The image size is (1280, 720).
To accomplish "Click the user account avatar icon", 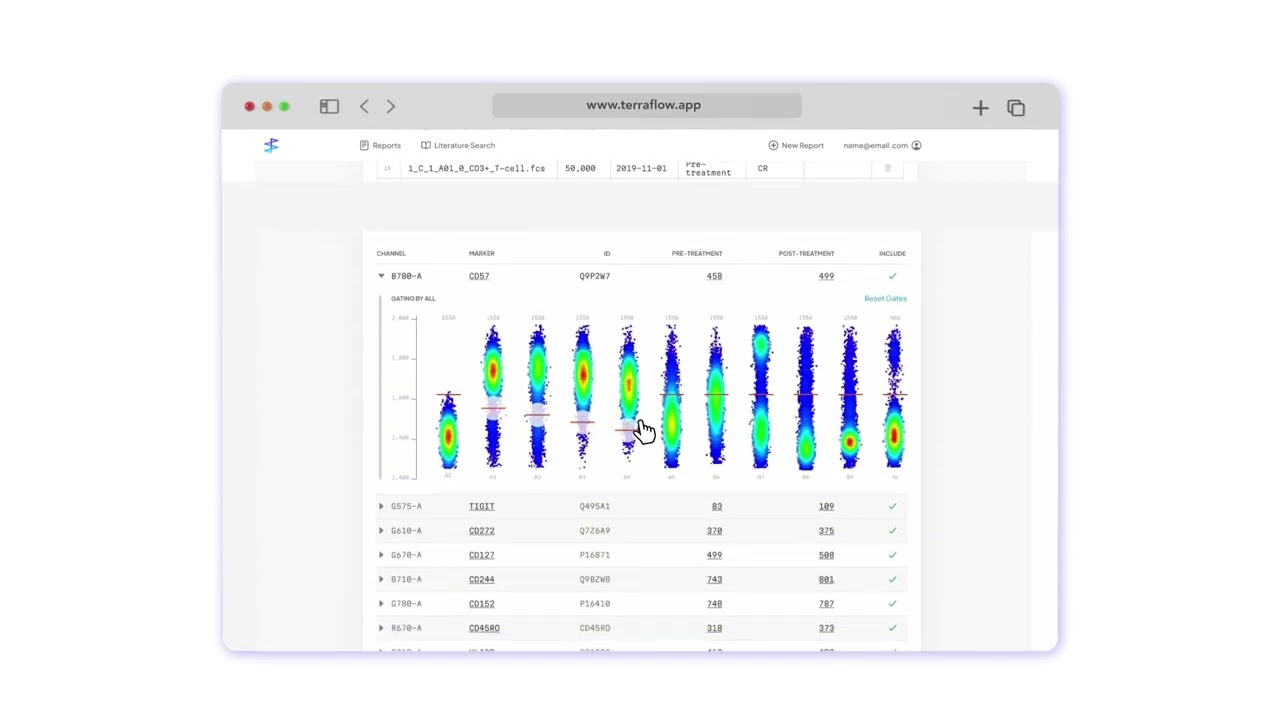I will tap(916, 145).
